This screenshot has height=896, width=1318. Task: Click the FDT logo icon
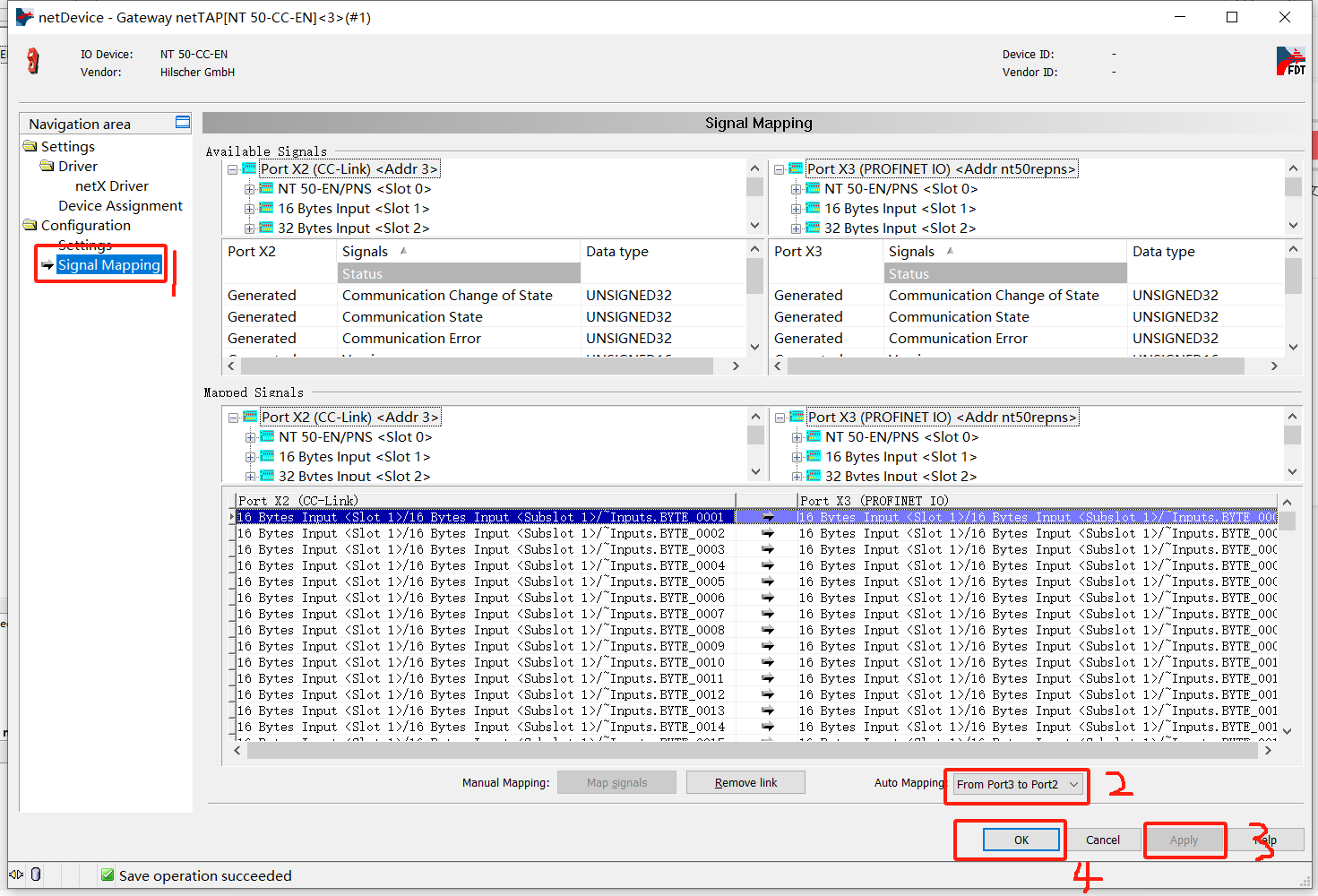(1290, 62)
